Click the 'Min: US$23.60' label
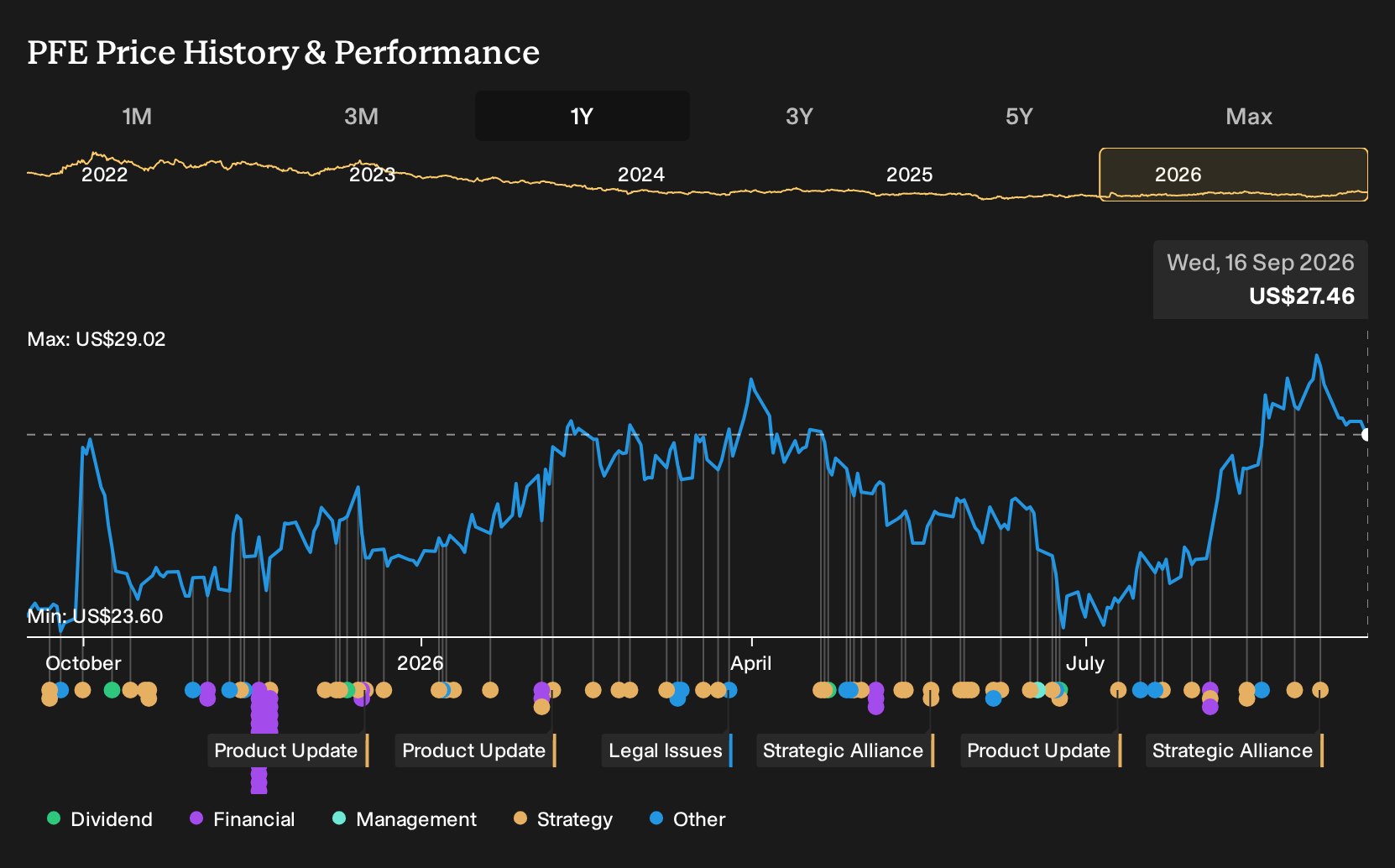The width and height of the screenshot is (1395, 868). [x=95, y=616]
